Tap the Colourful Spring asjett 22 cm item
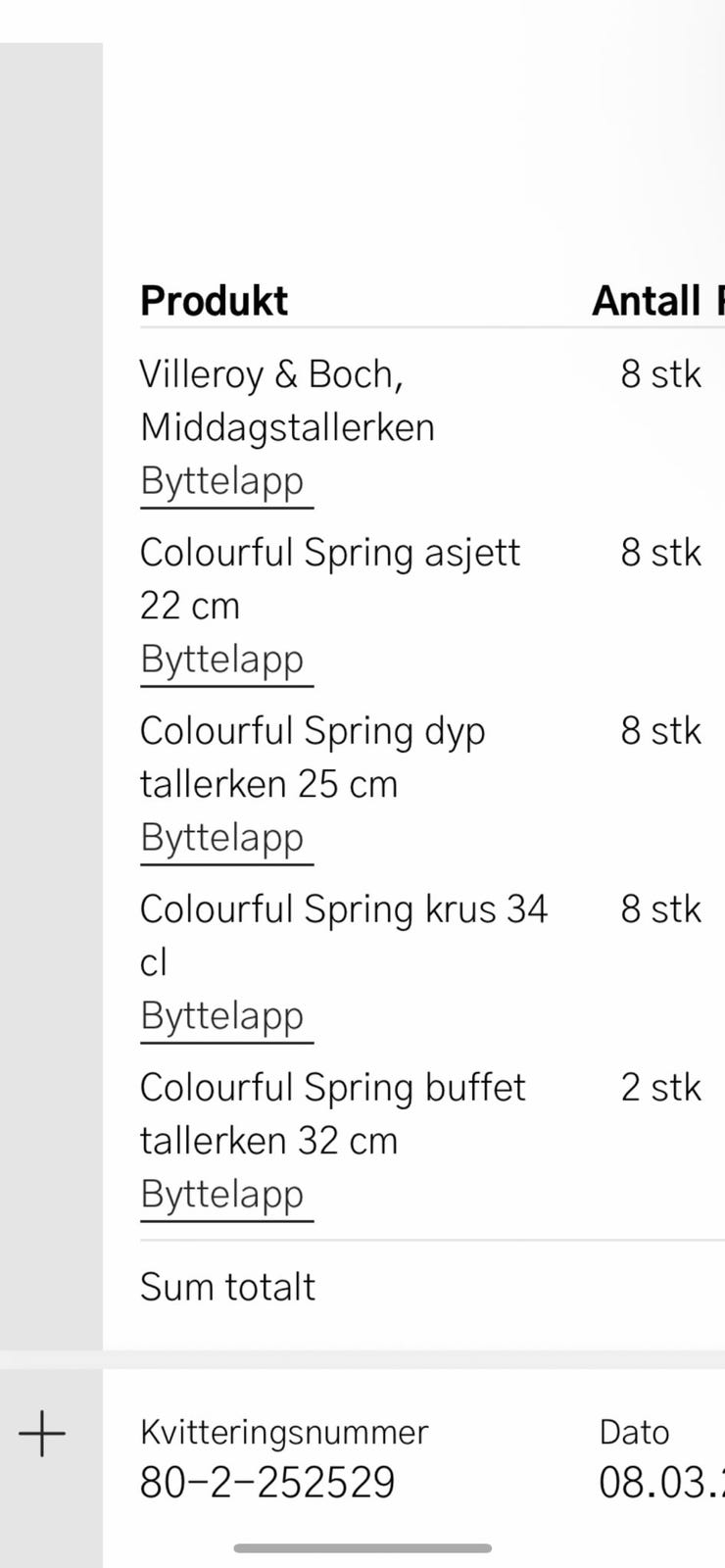725x1568 pixels. click(x=330, y=578)
